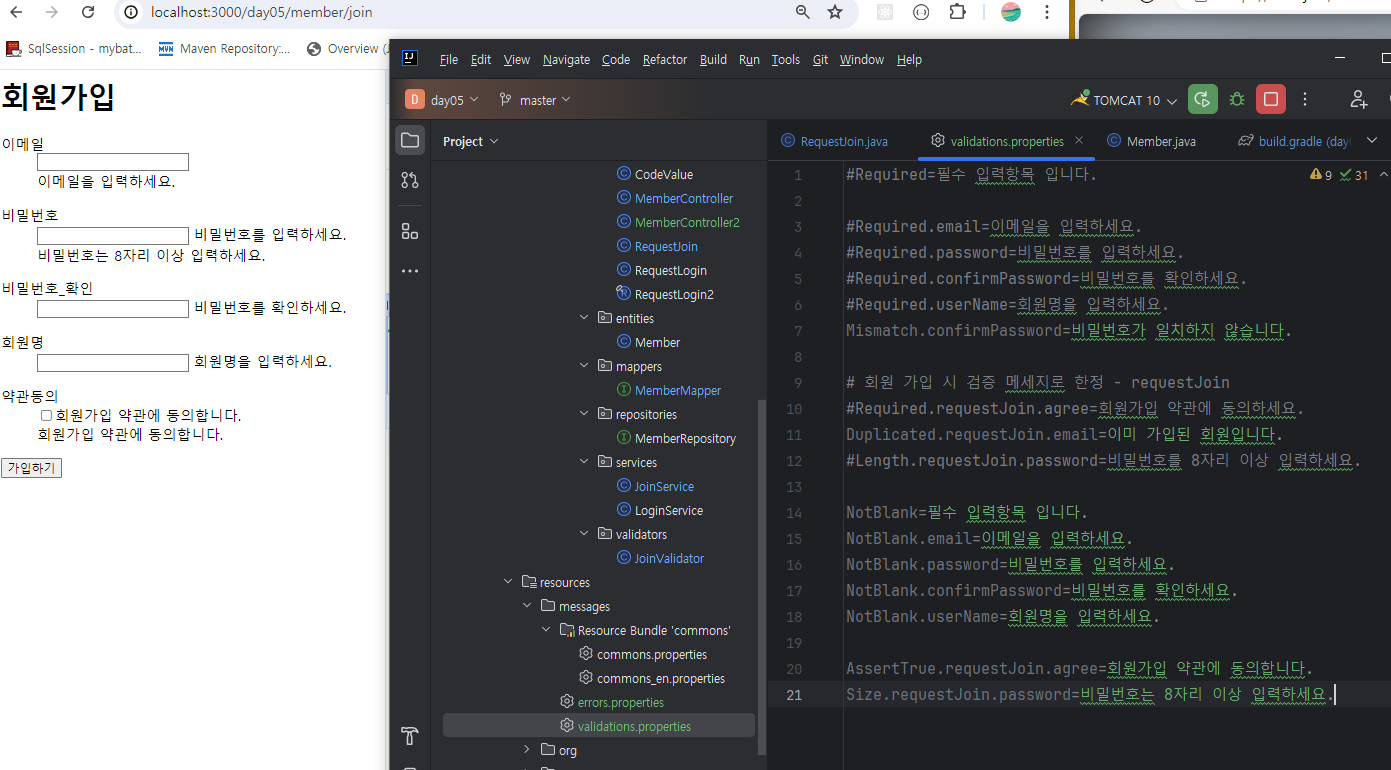Close the validations.properties tab
Viewport: 1391px width, 770px height.
pos(1079,141)
